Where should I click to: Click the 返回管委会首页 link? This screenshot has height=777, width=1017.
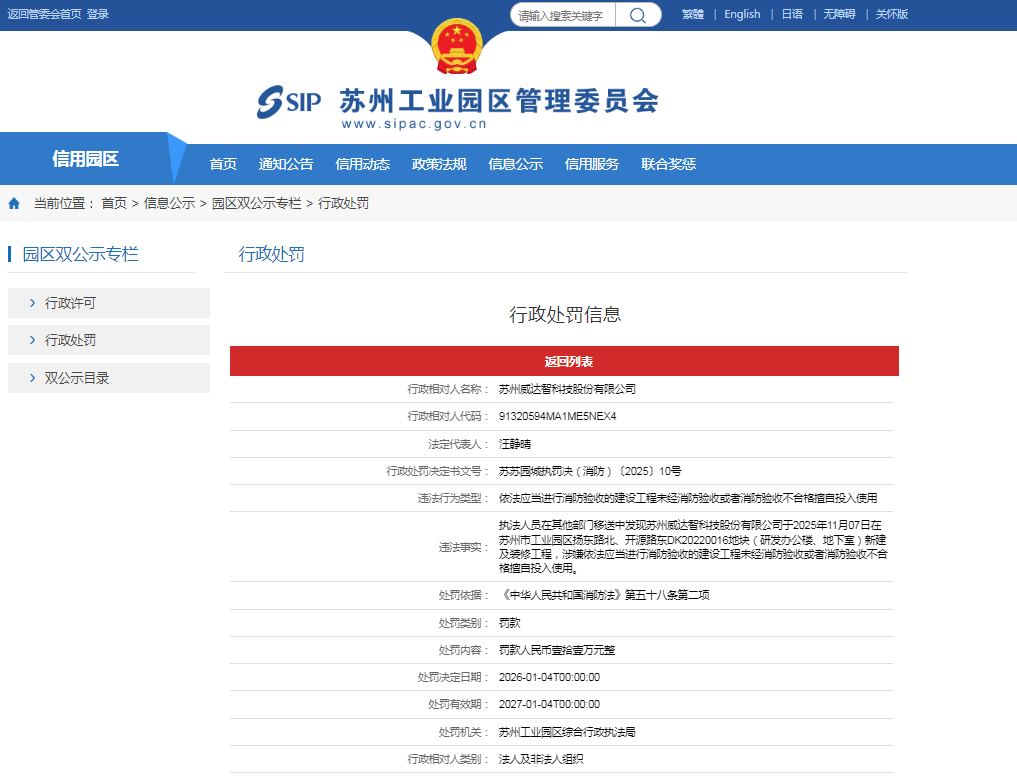(44, 14)
